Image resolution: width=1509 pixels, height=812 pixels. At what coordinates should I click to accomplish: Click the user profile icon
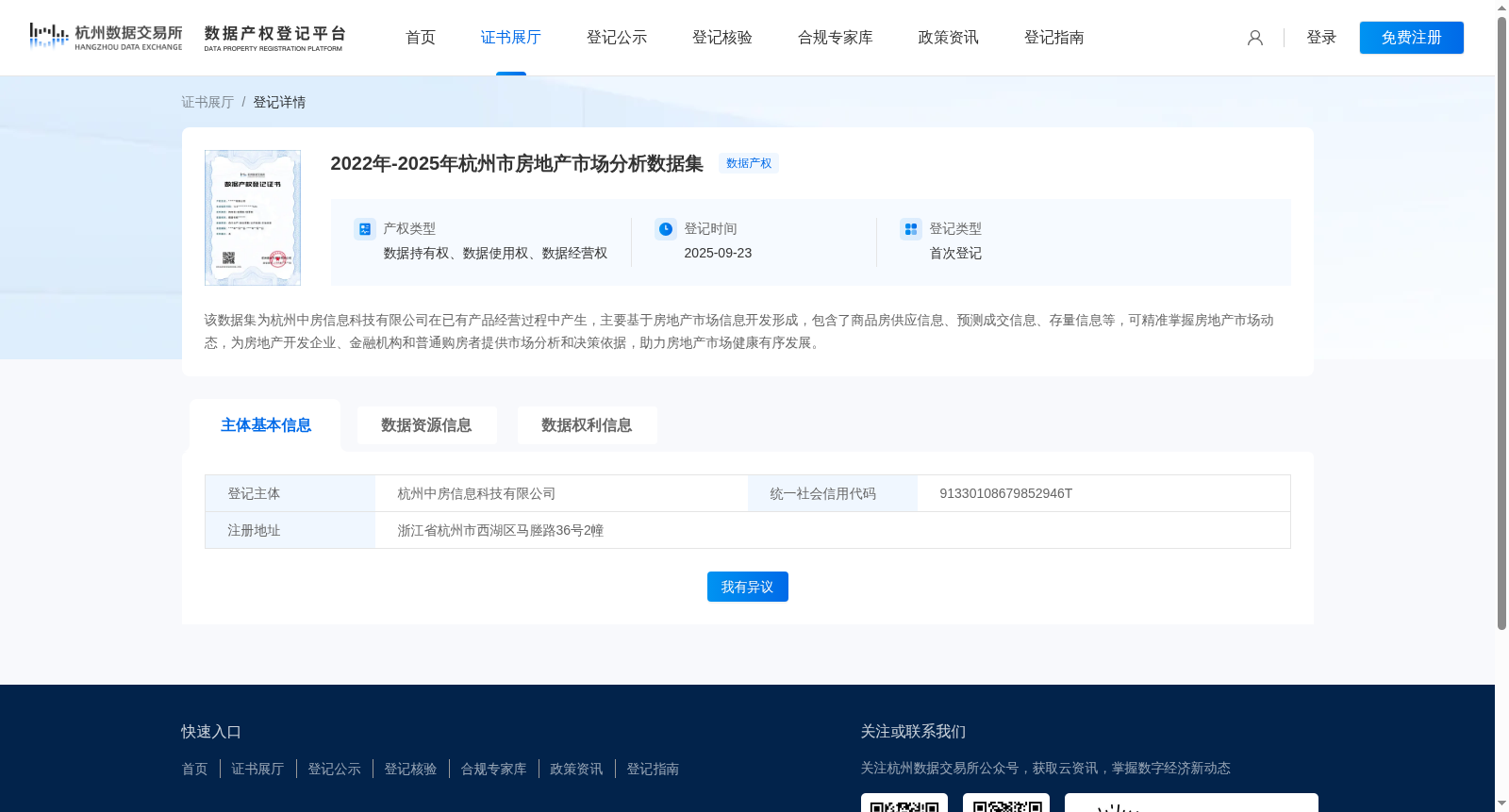[1255, 38]
